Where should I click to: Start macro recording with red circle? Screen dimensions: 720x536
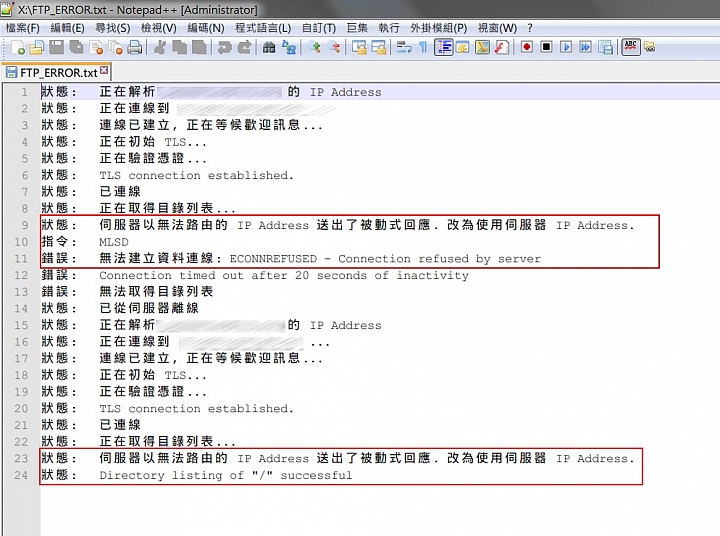coord(527,47)
